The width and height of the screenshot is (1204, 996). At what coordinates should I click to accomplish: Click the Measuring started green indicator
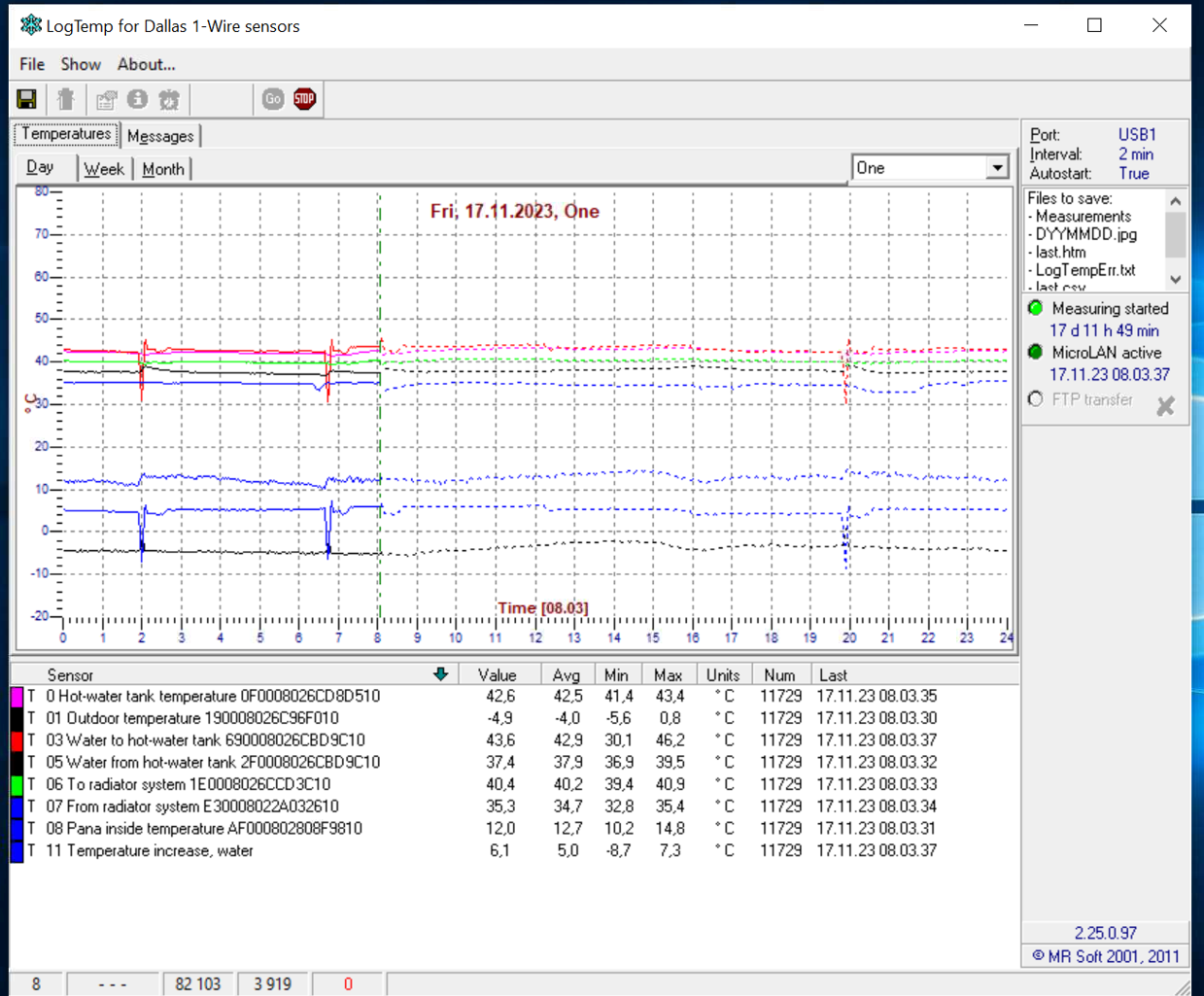[1036, 308]
